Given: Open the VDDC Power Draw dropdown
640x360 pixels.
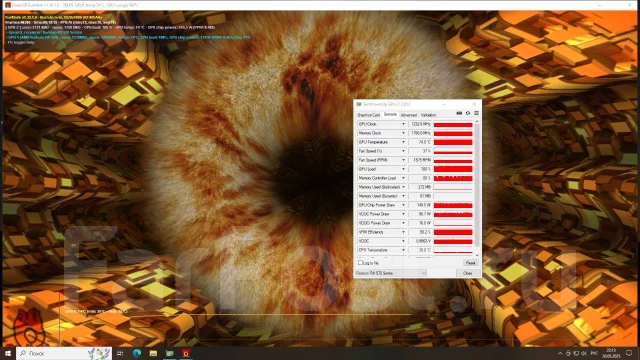Looking at the screenshot, I should coord(403,214).
